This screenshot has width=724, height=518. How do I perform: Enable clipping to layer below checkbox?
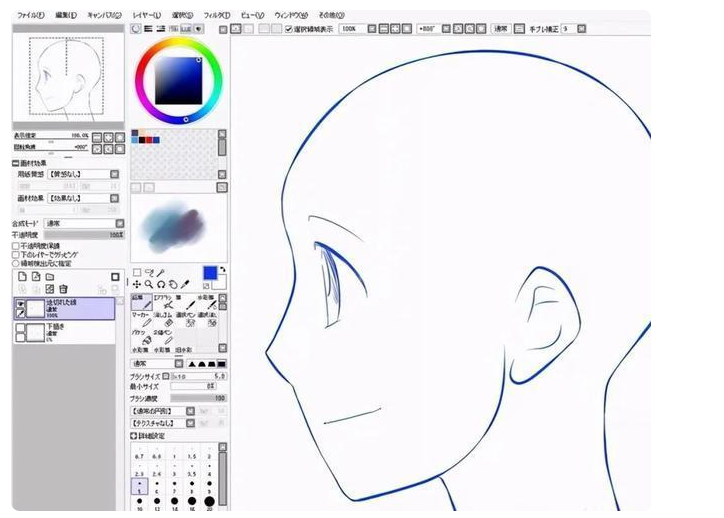tap(16, 254)
